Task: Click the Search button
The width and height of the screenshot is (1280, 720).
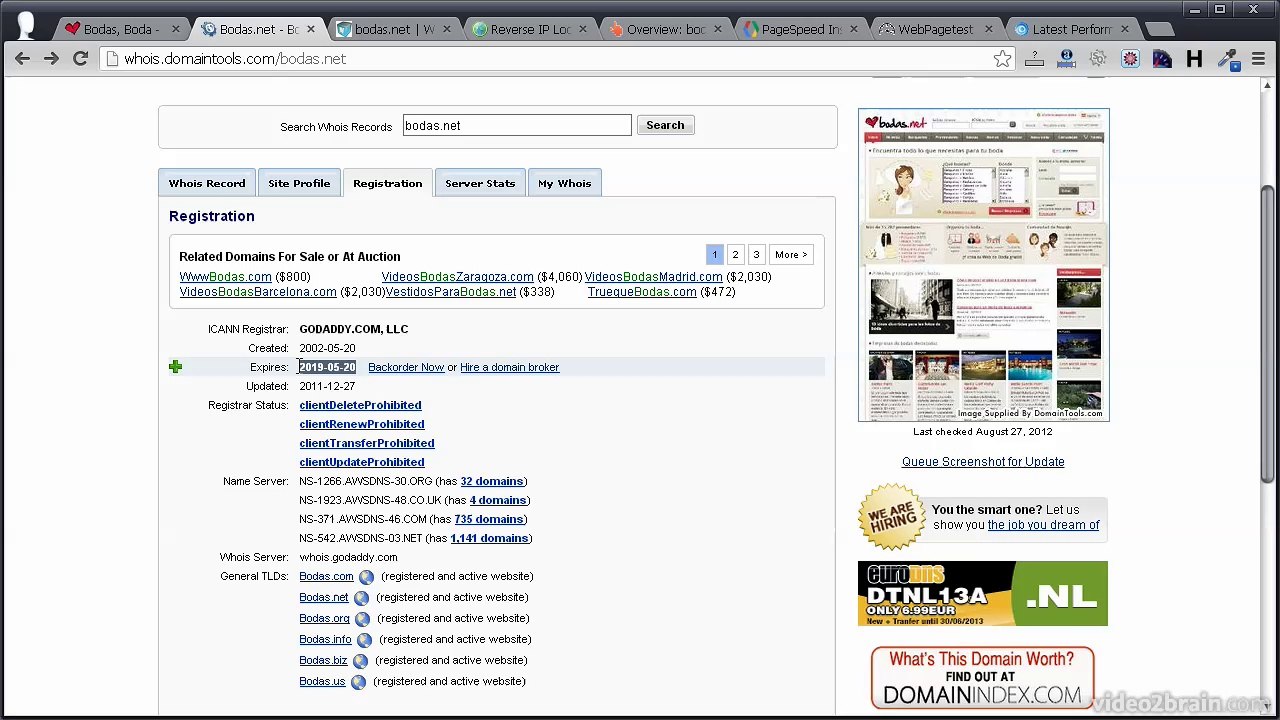Action: pyautogui.click(x=665, y=125)
